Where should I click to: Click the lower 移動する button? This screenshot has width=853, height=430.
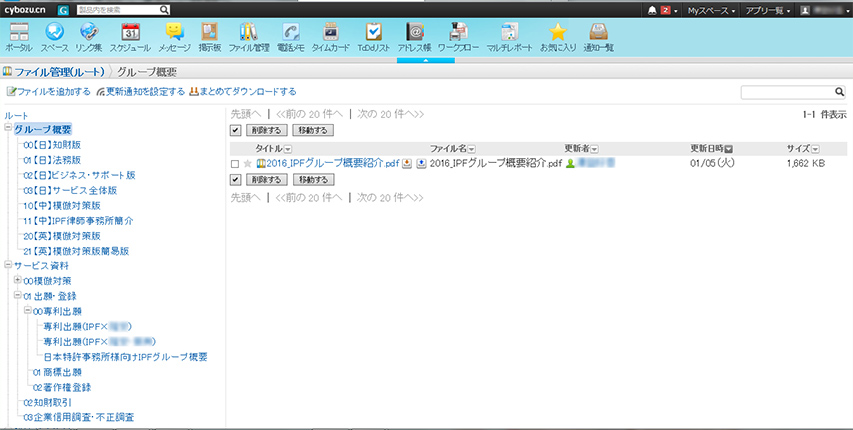313,180
